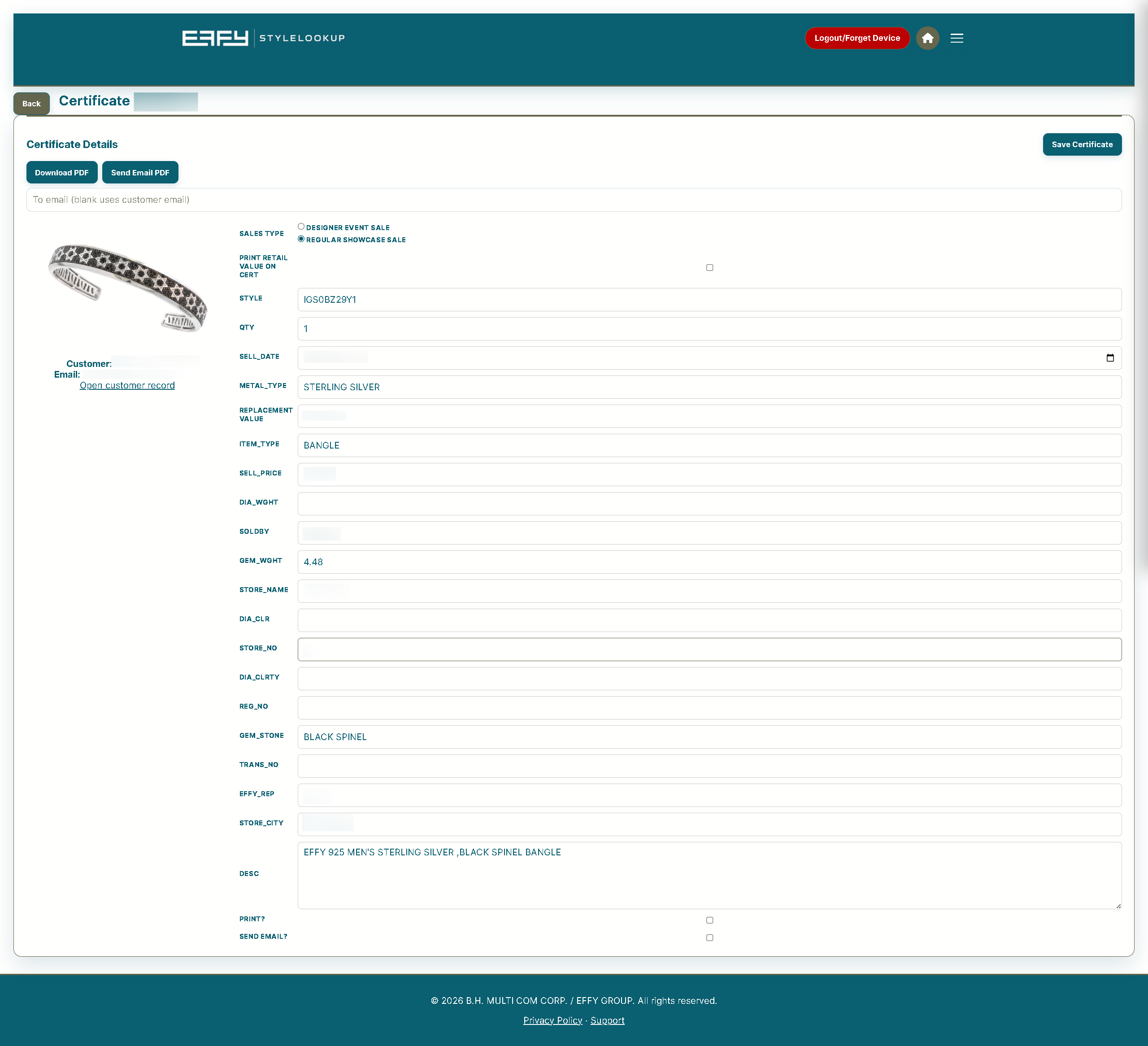Click Logout/Forget Device button
The height and width of the screenshot is (1046, 1148).
pyautogui.click(x=857, y=38)
